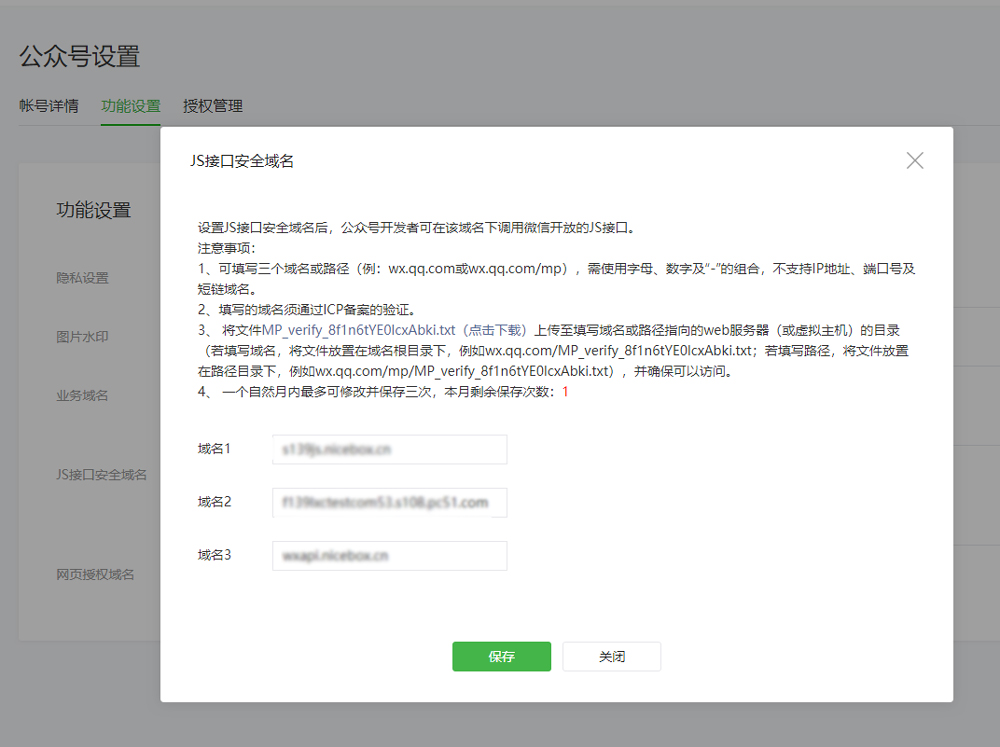Image resolution: width=1000 pixels, height=747 pixels.
Task: Click the 公众号设置 page heading
Action: pyautogui.click(x=80, y=57)
